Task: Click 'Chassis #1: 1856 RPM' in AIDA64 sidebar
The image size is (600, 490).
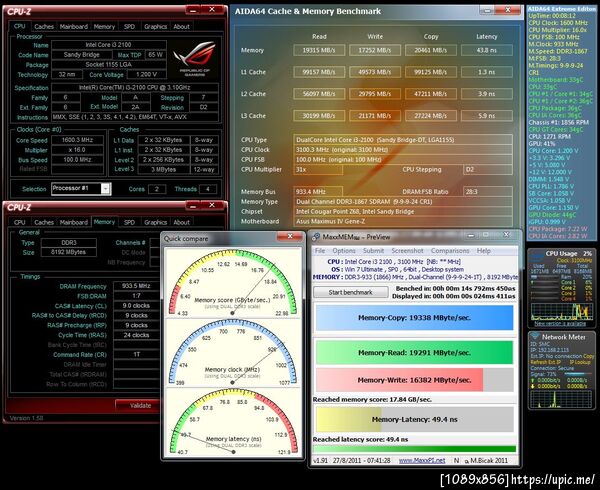Action: pos(559,122)
